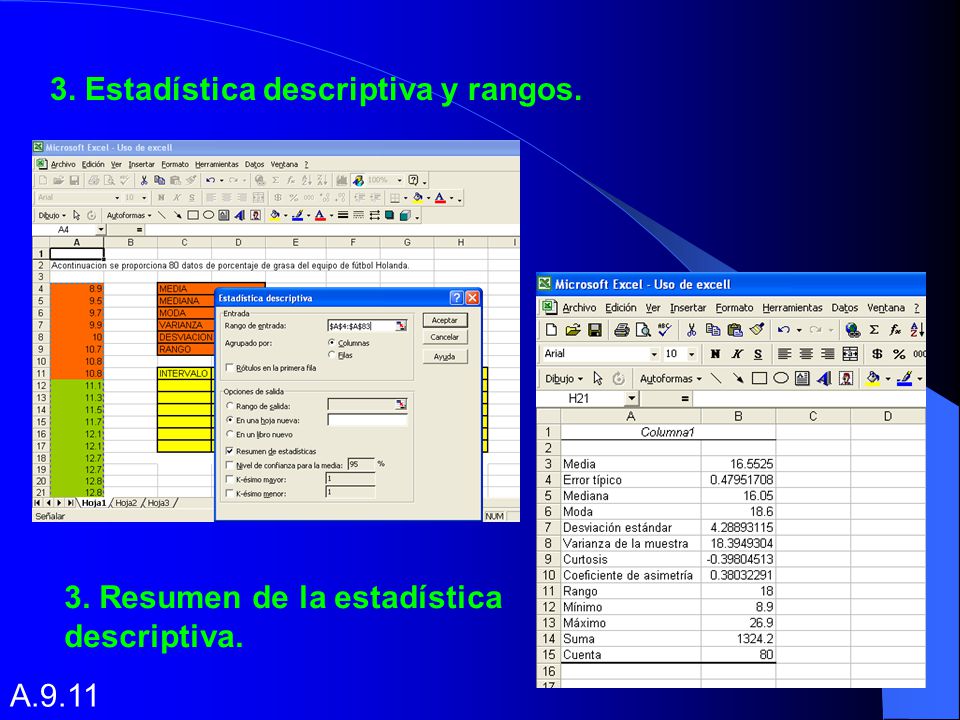Open font size 10 dropdown in right window

692,354
